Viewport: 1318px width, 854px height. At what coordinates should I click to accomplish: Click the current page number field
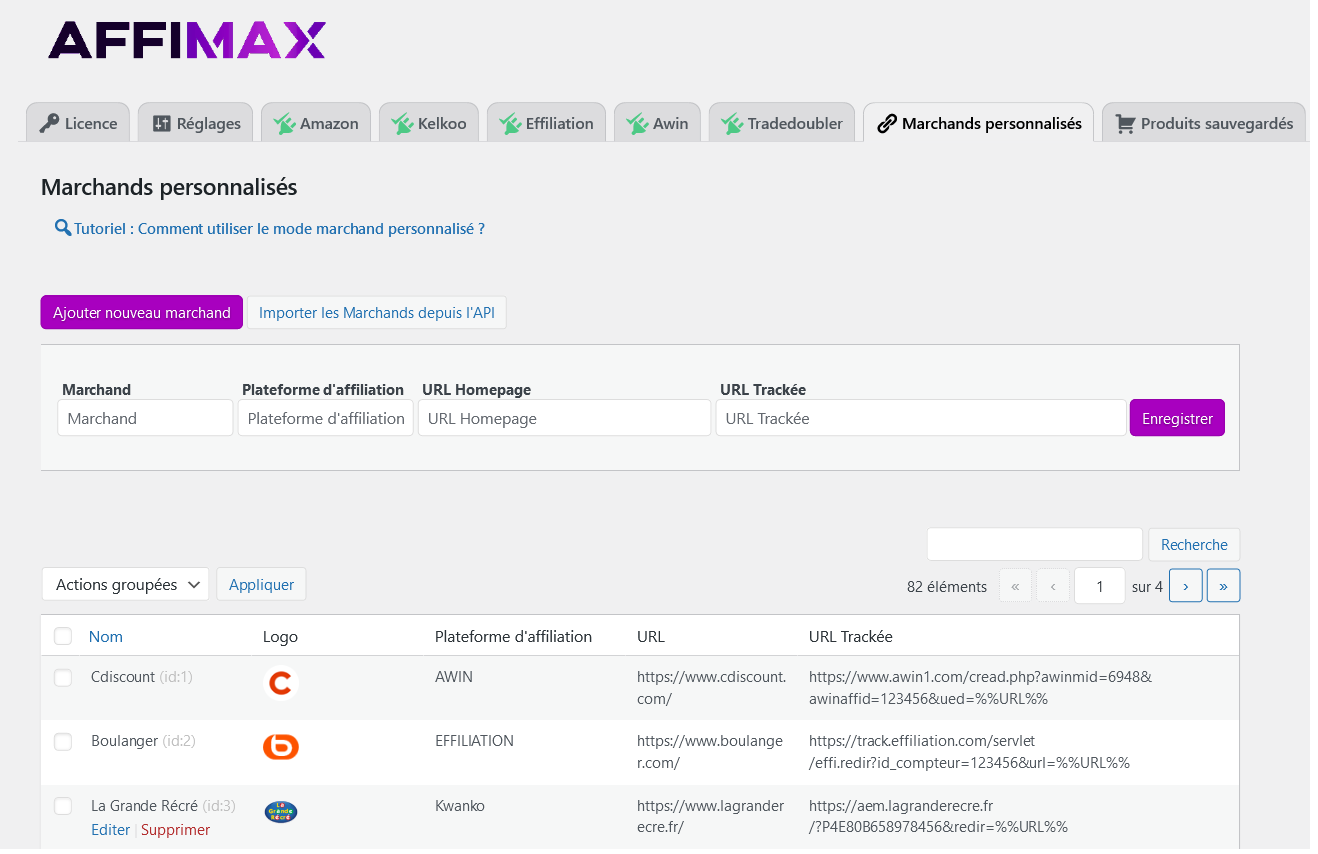coord(1099,586)
